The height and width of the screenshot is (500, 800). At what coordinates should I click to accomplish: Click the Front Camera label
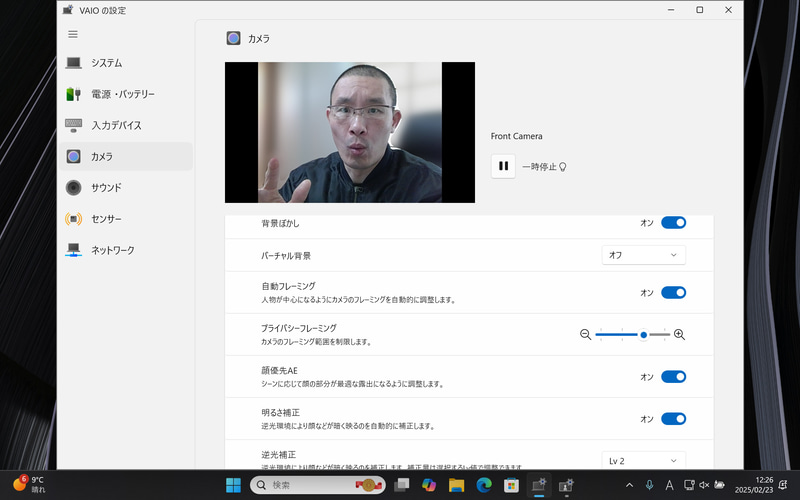(x=516, y=136)
